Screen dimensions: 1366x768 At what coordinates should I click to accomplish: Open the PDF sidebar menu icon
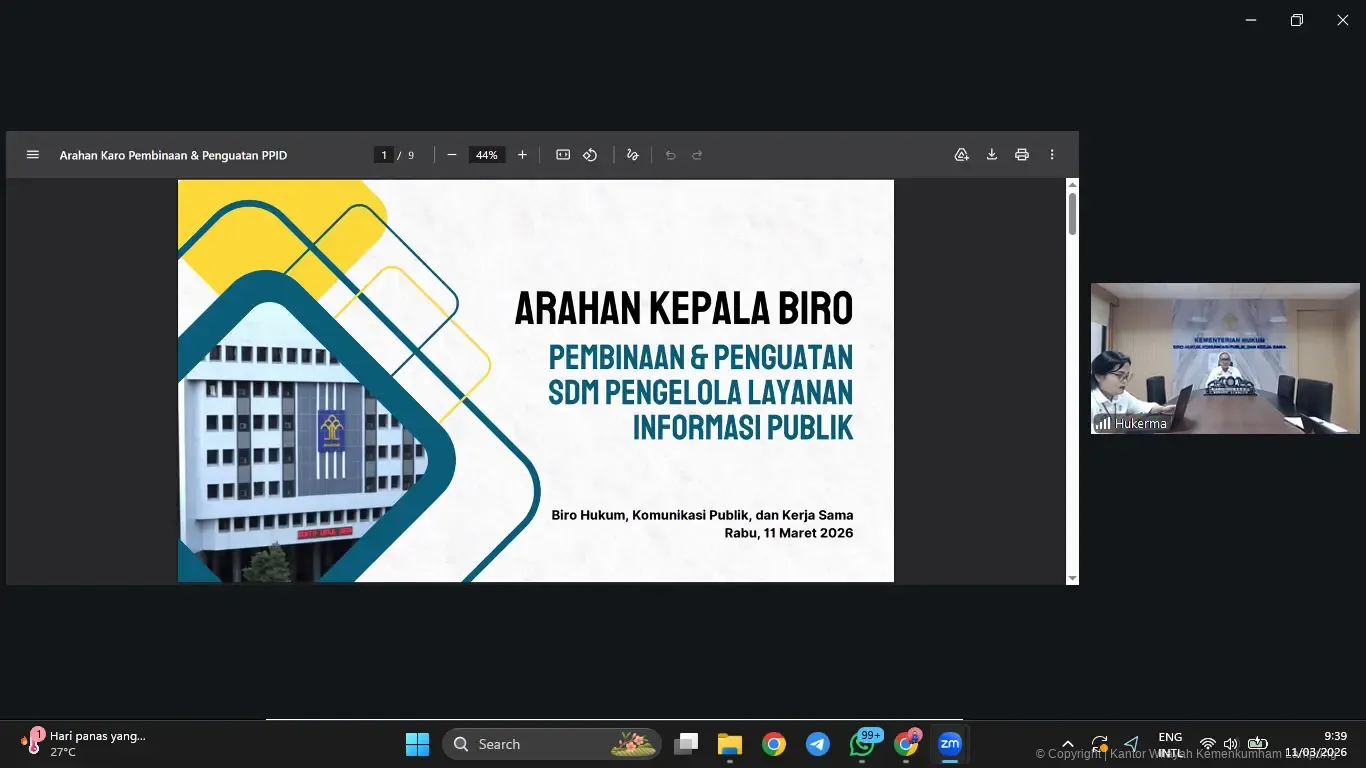coord(33,155)
